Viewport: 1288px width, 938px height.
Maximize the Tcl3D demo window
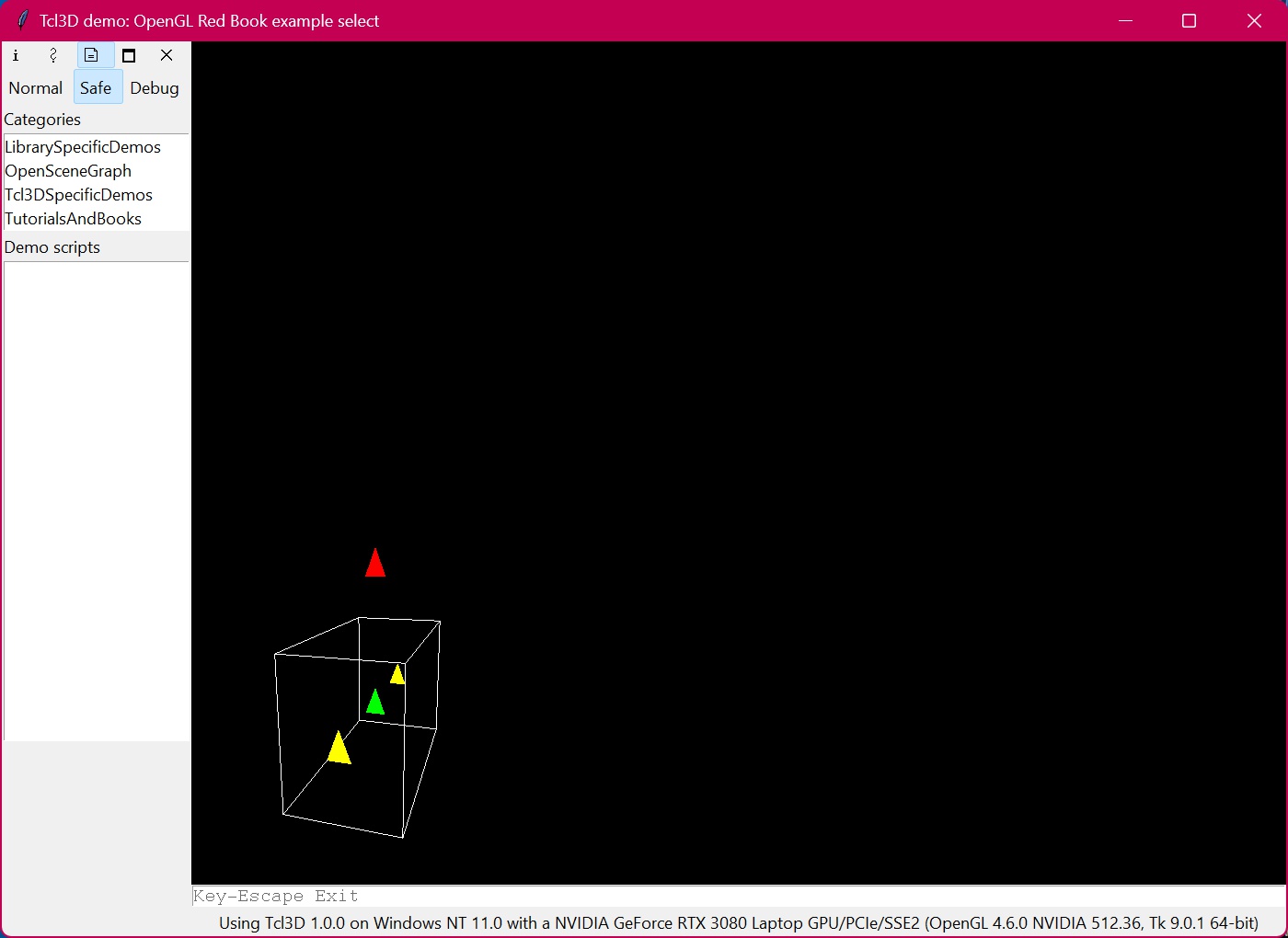[x=1189, y=20]
